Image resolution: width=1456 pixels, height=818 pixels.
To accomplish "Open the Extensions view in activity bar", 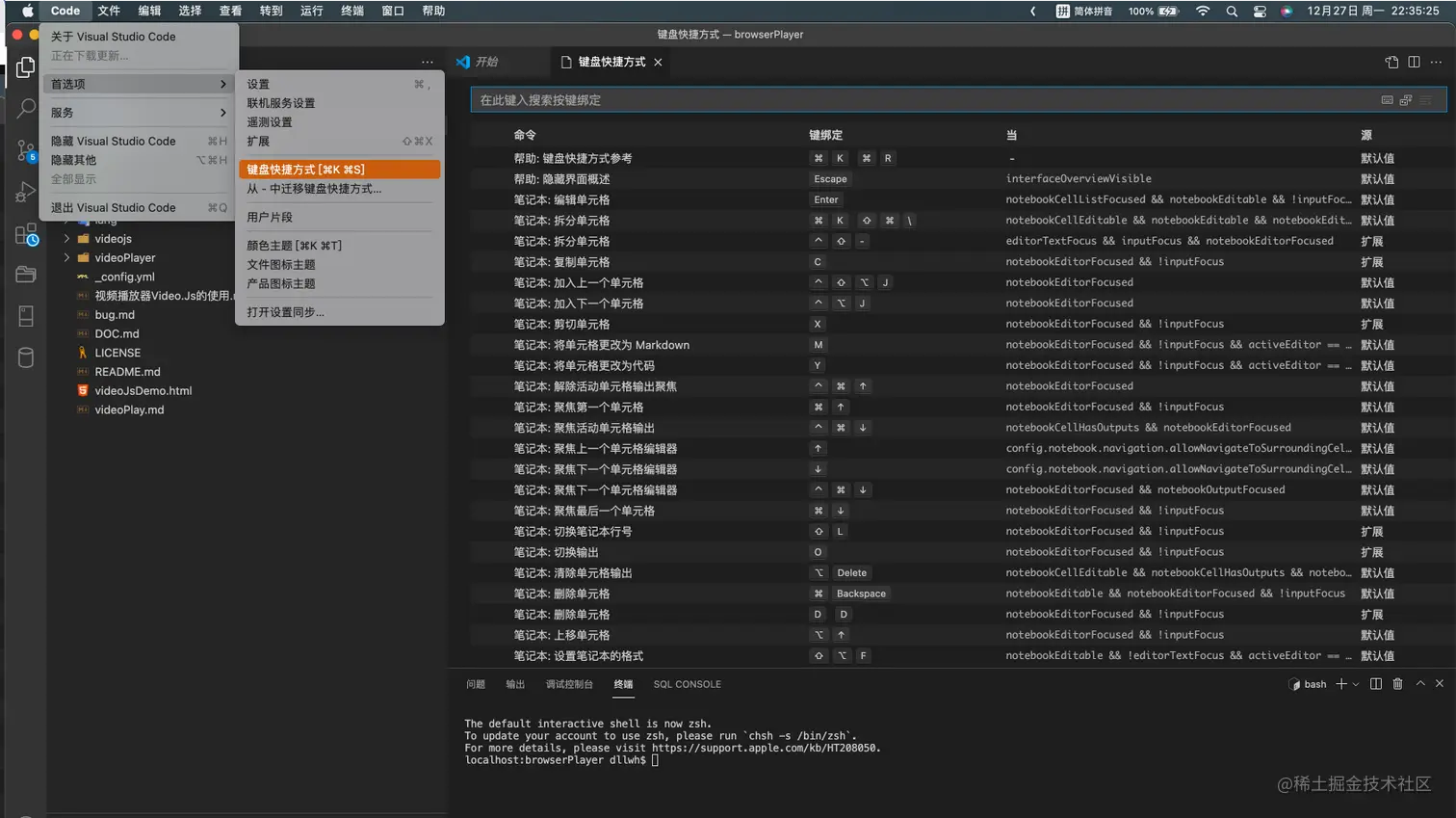I will click(26, 234).
